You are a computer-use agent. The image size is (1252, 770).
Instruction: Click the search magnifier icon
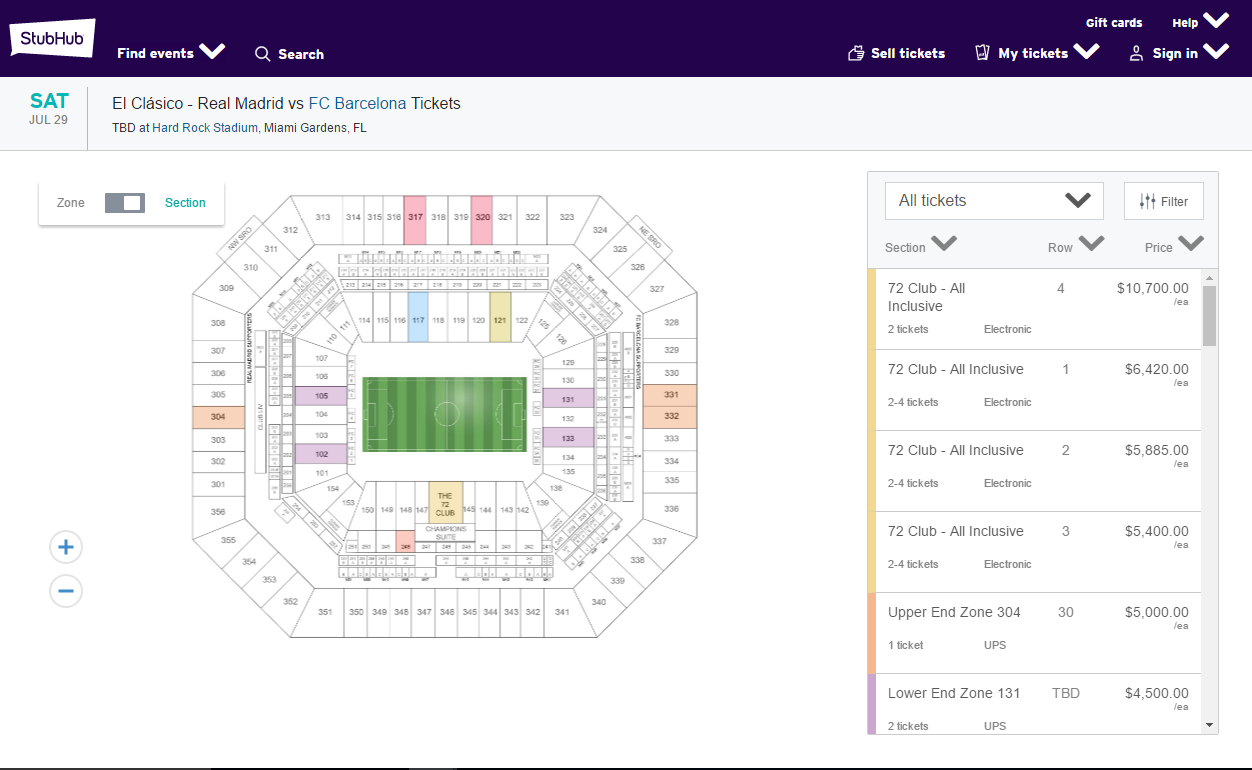[263, 54]
